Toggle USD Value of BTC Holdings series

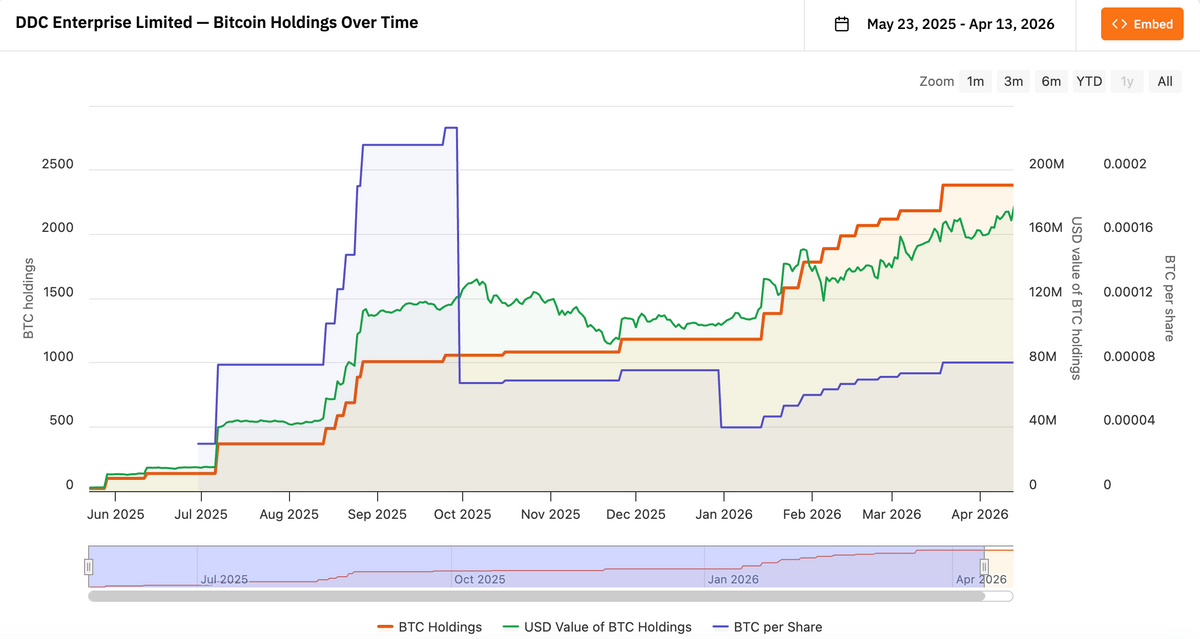pos(597,627)
